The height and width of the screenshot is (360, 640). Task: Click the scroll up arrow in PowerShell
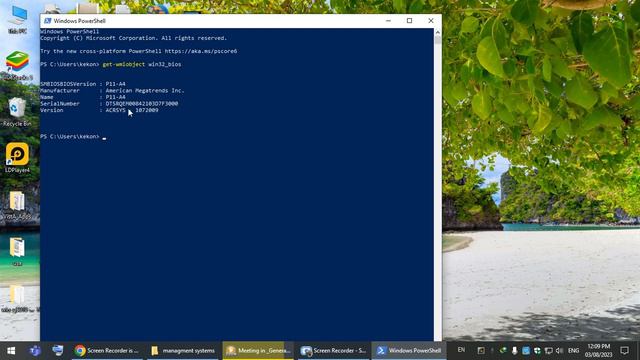pos(438,32)
